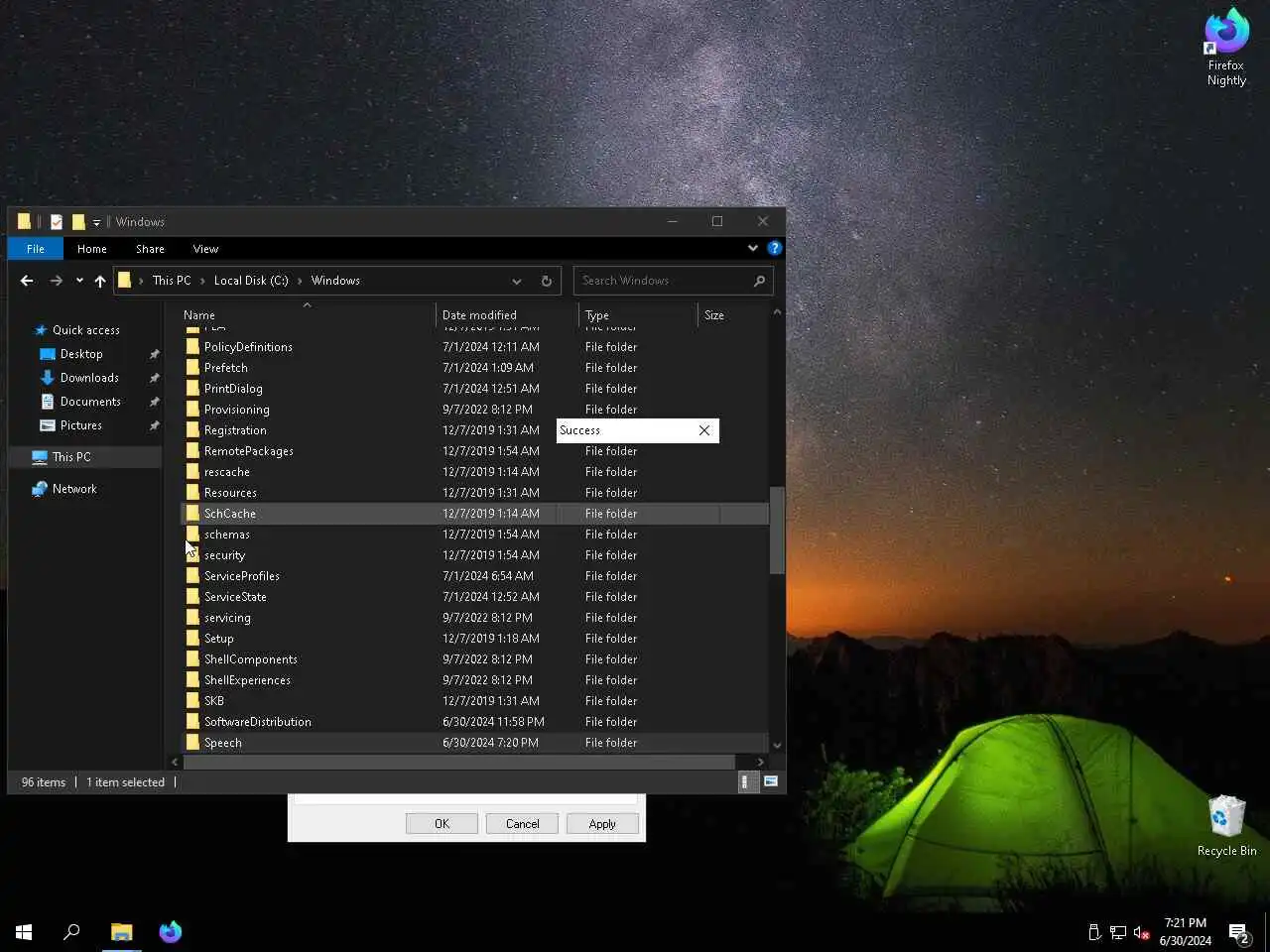The image size is (1270, 952).
Task: Select Quick access in navigation pane
Action: pos(86,330)
